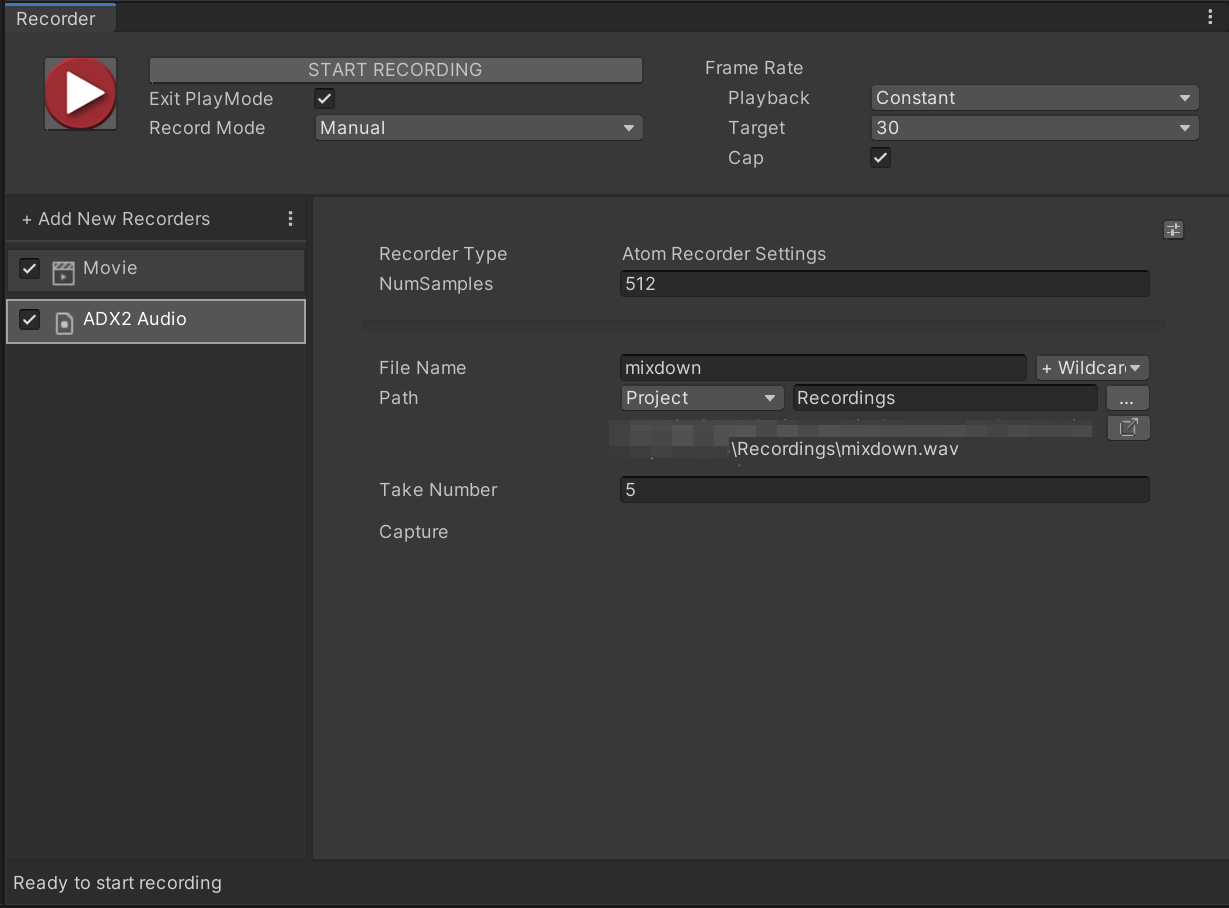Open the Target frame rate dropdown
1229x908 pixels.
pos(1034,128)
